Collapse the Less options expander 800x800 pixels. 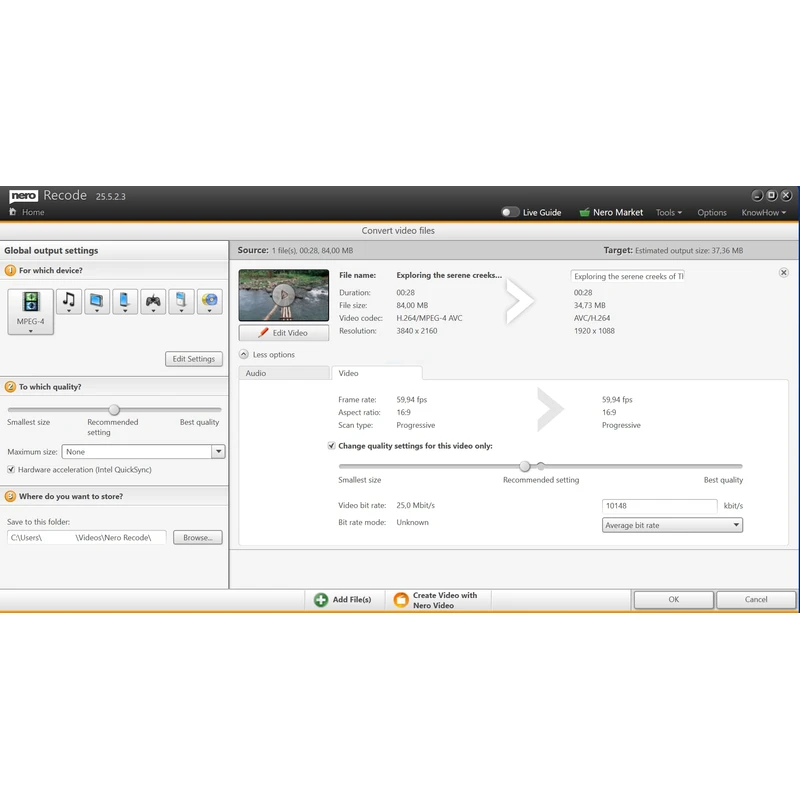(x=244, y=354)
